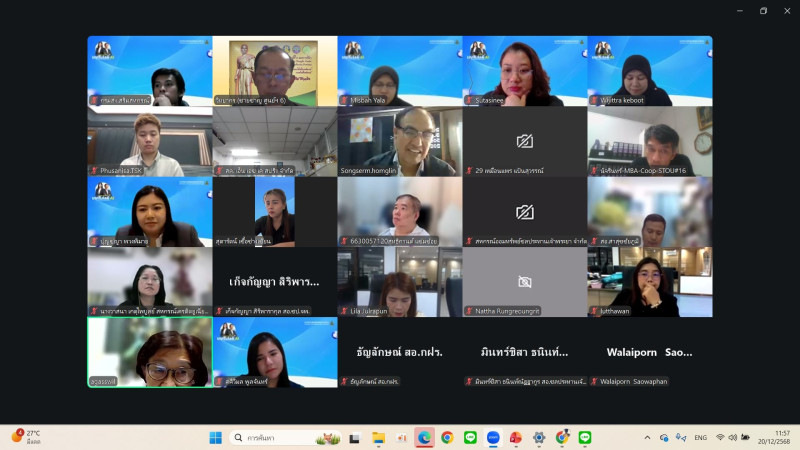Image resolution: width=800 pixels, height=450 pixels.
Task: Open the ENG input language switcher
Action: click(700, 437)
